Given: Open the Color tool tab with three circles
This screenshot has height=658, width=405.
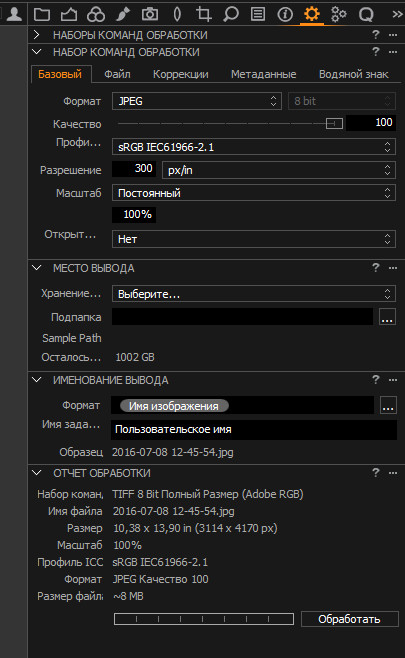Looking at the screenshot, I should point(96,14).
